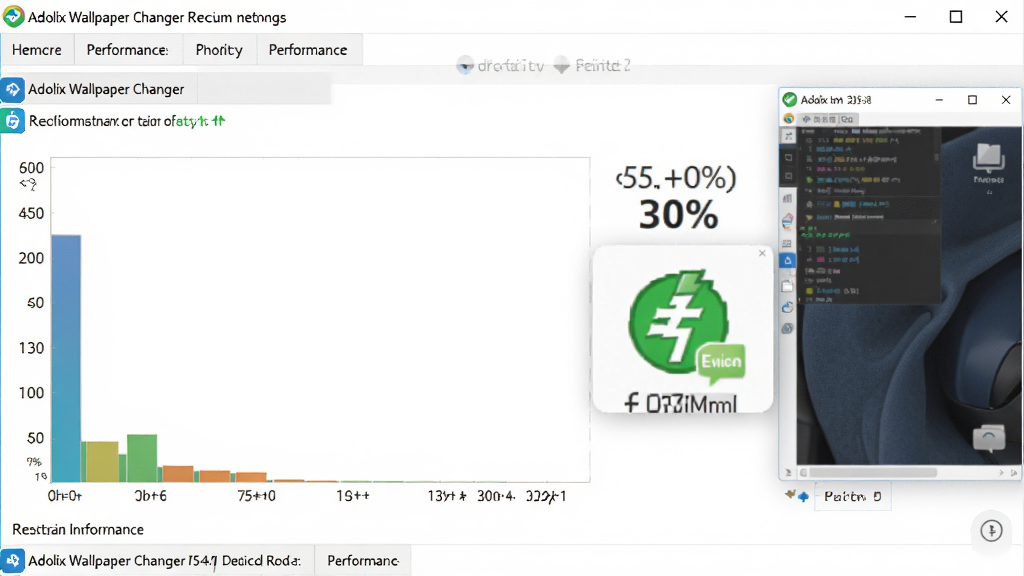Click the 30% value text

click(678, 214)
